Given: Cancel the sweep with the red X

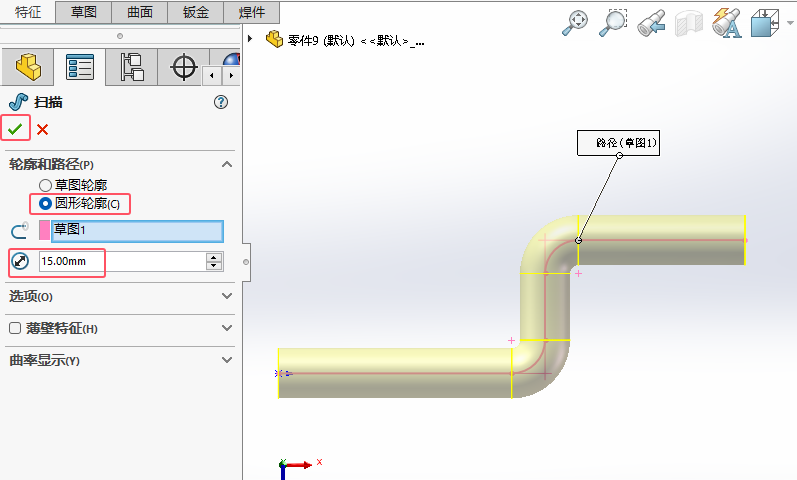Looking at the screenshot, I should click(x=43, y=130).
